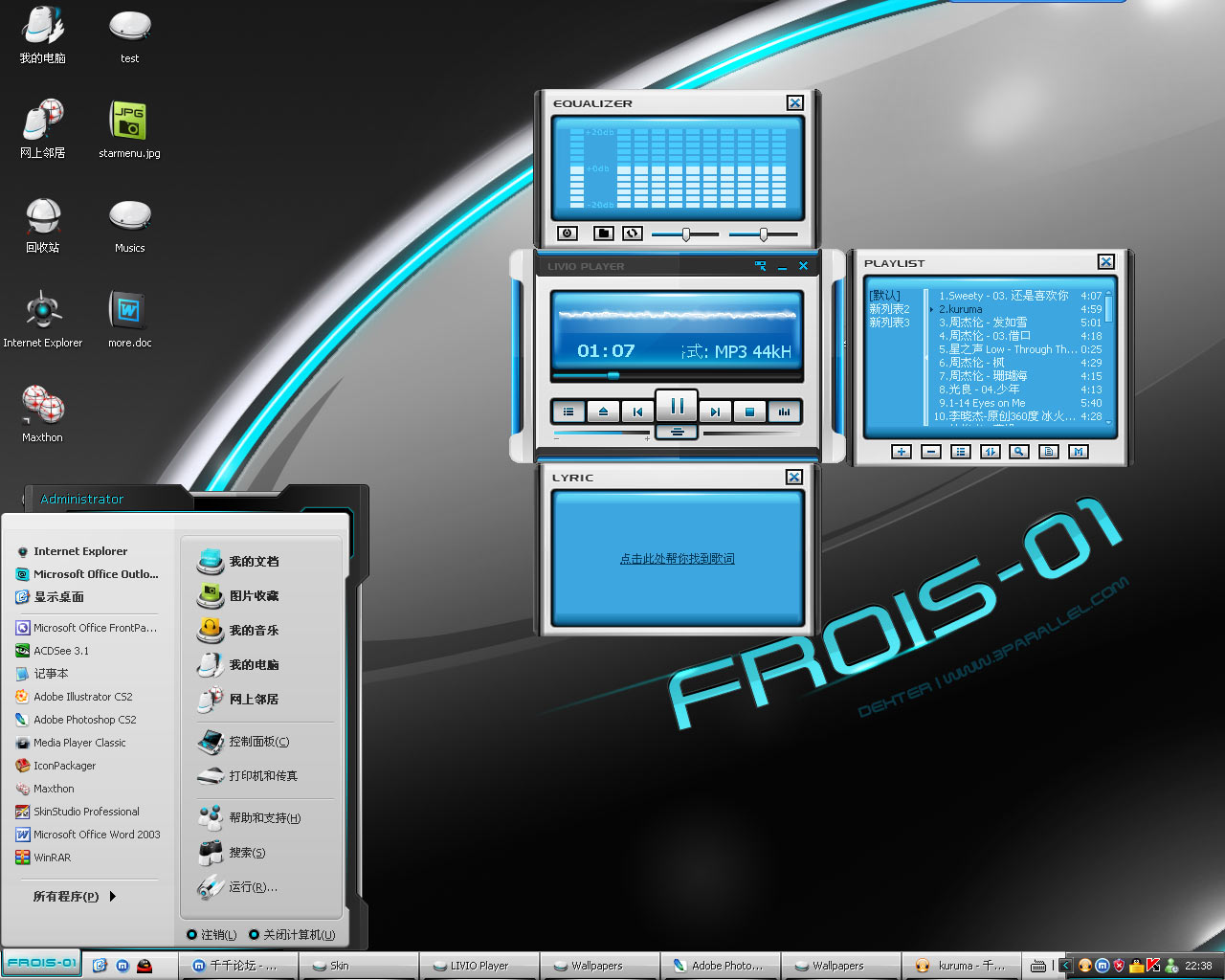Open the playlist edit document button
Viewport: 1225px width, 980px height.
1049,452
